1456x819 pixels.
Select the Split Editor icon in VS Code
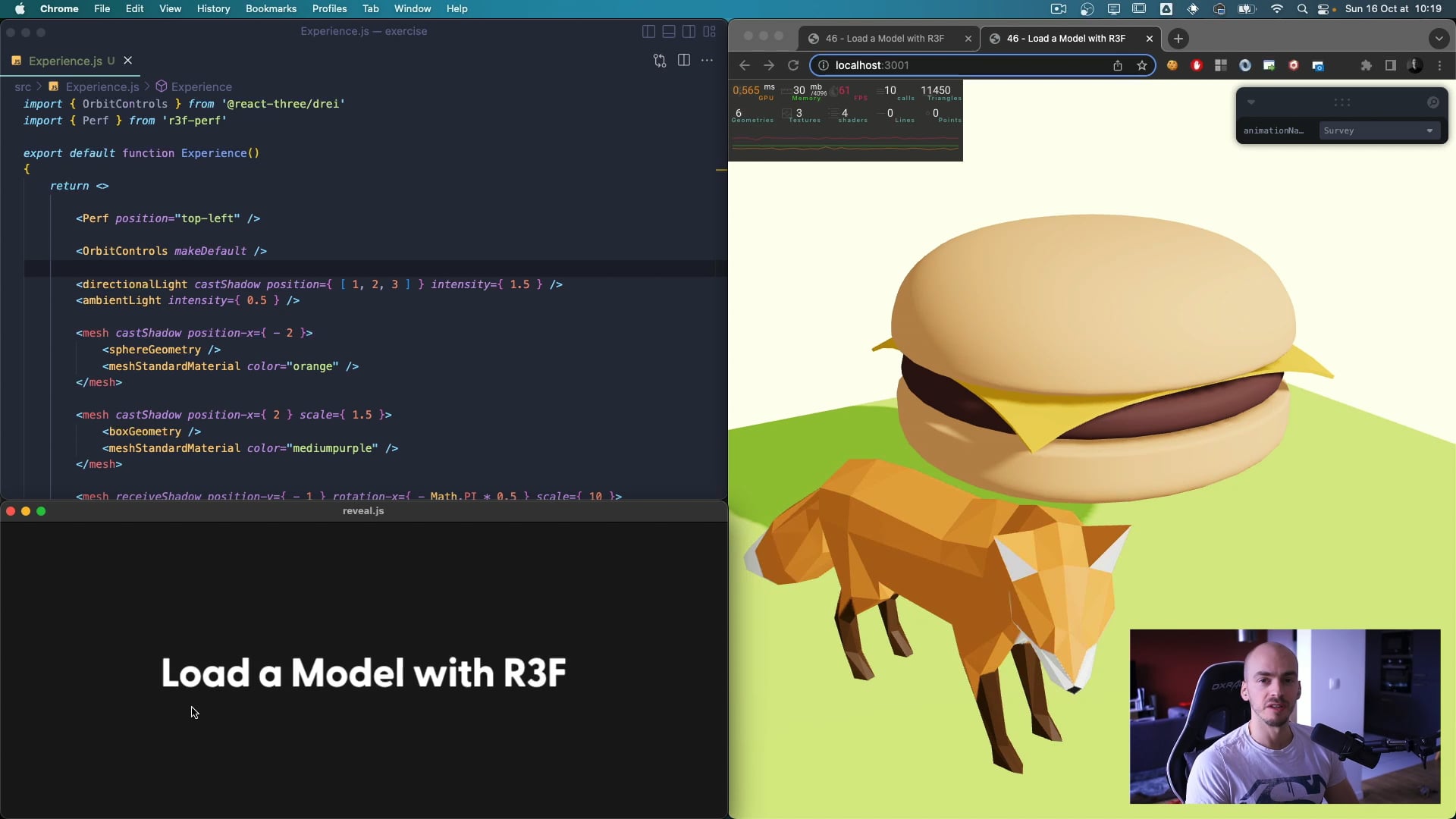[x=684, y=61]
